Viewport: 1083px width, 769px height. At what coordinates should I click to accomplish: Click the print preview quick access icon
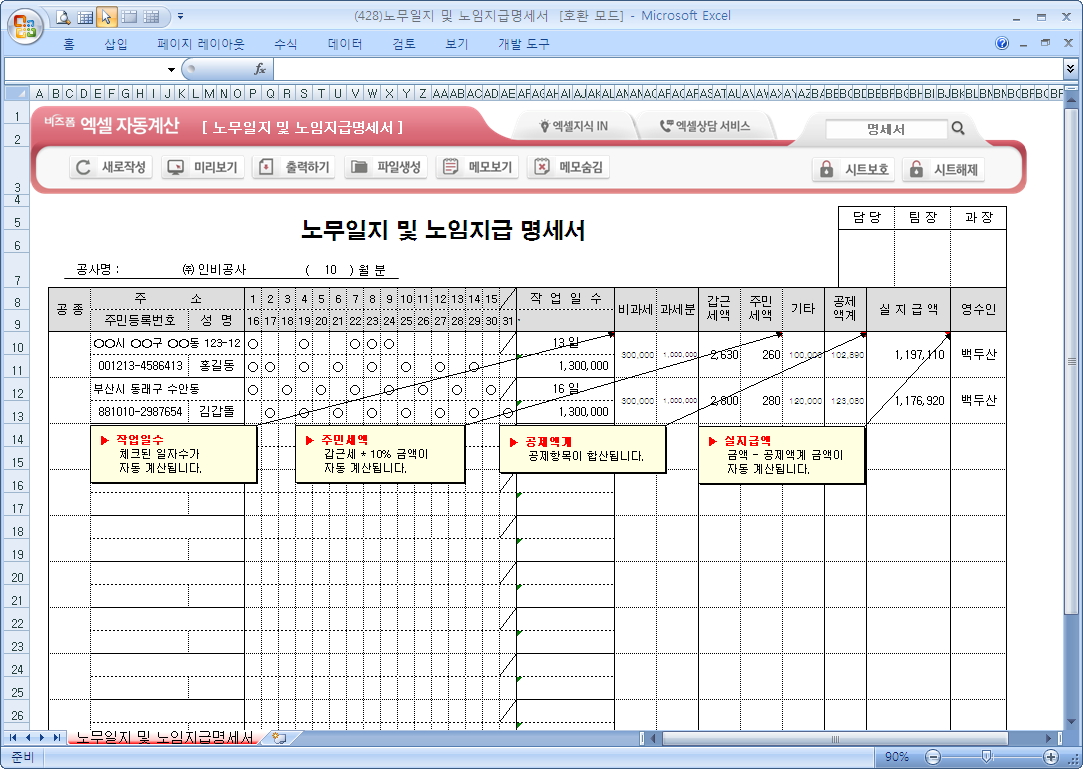63,16
